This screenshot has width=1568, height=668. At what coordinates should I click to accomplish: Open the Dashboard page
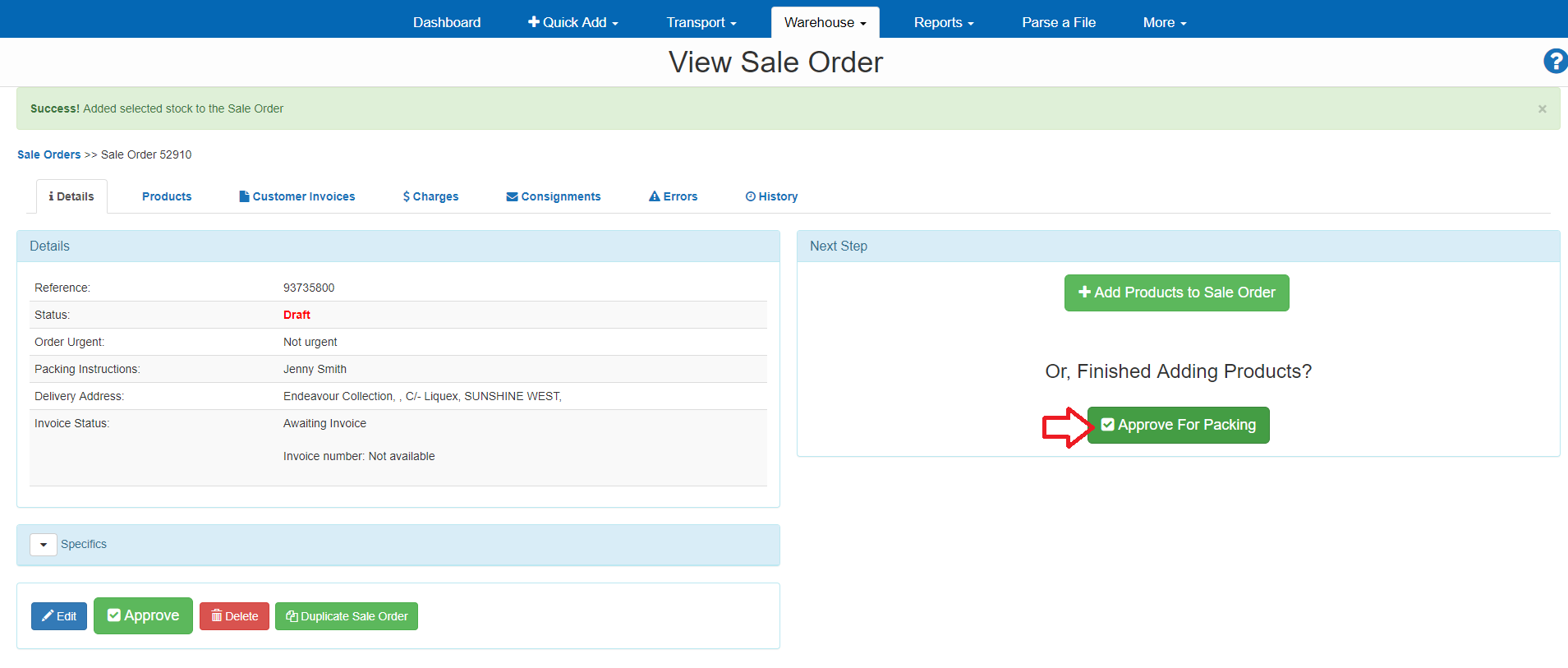pyautogui.click(x=447, y=22)
